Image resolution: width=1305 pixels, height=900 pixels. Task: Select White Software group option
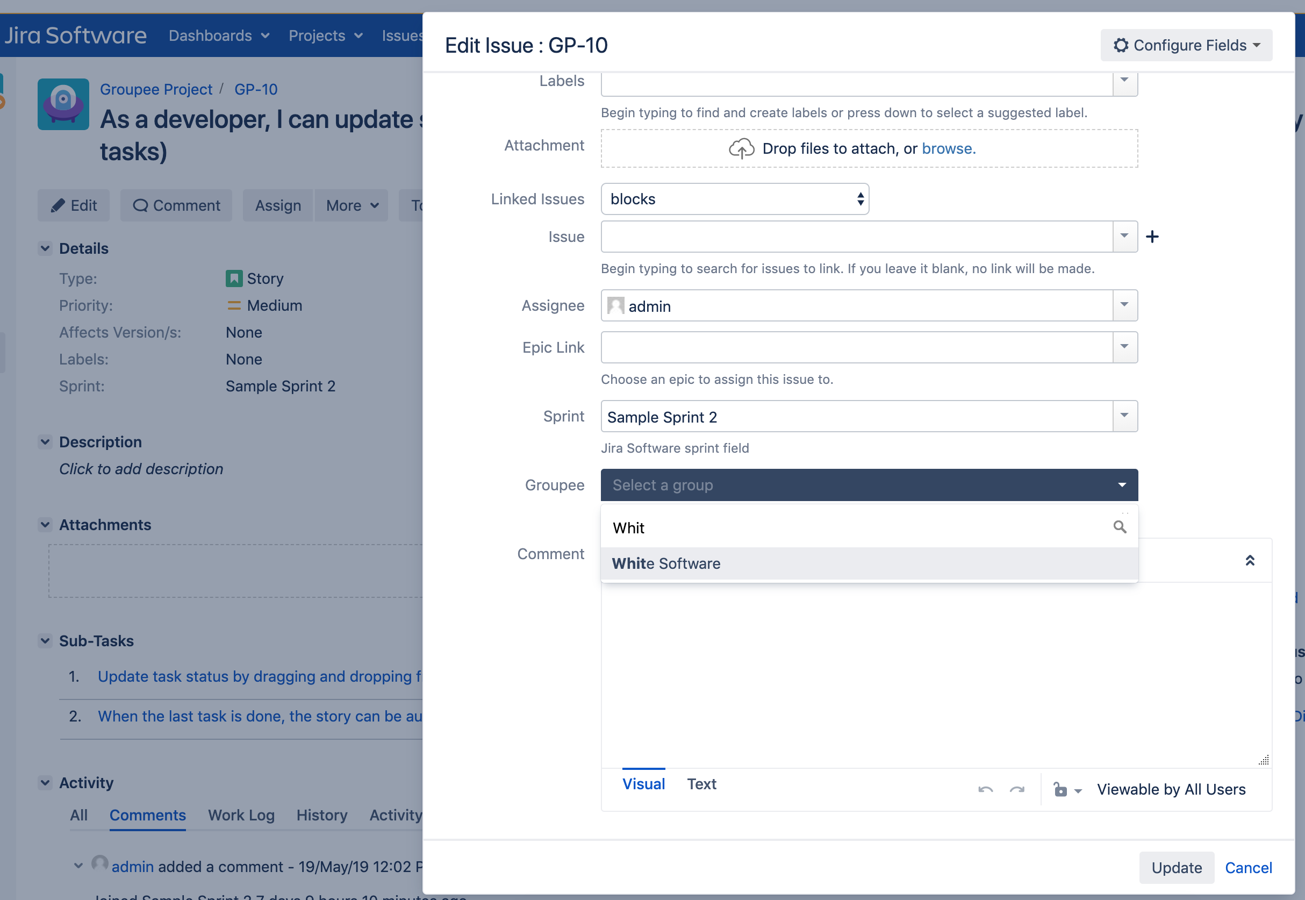point(869,564)
